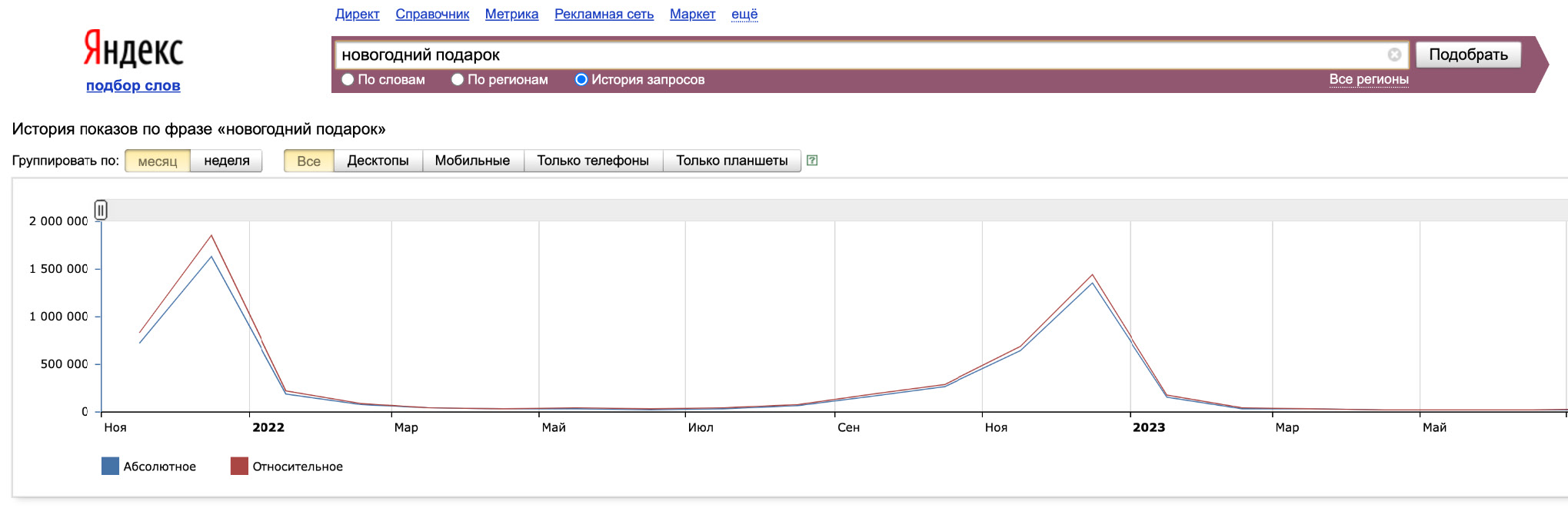The image size is (1568, 508).
Task: Select the 'По регионам' radio button
Action: [x=458, y=79]
